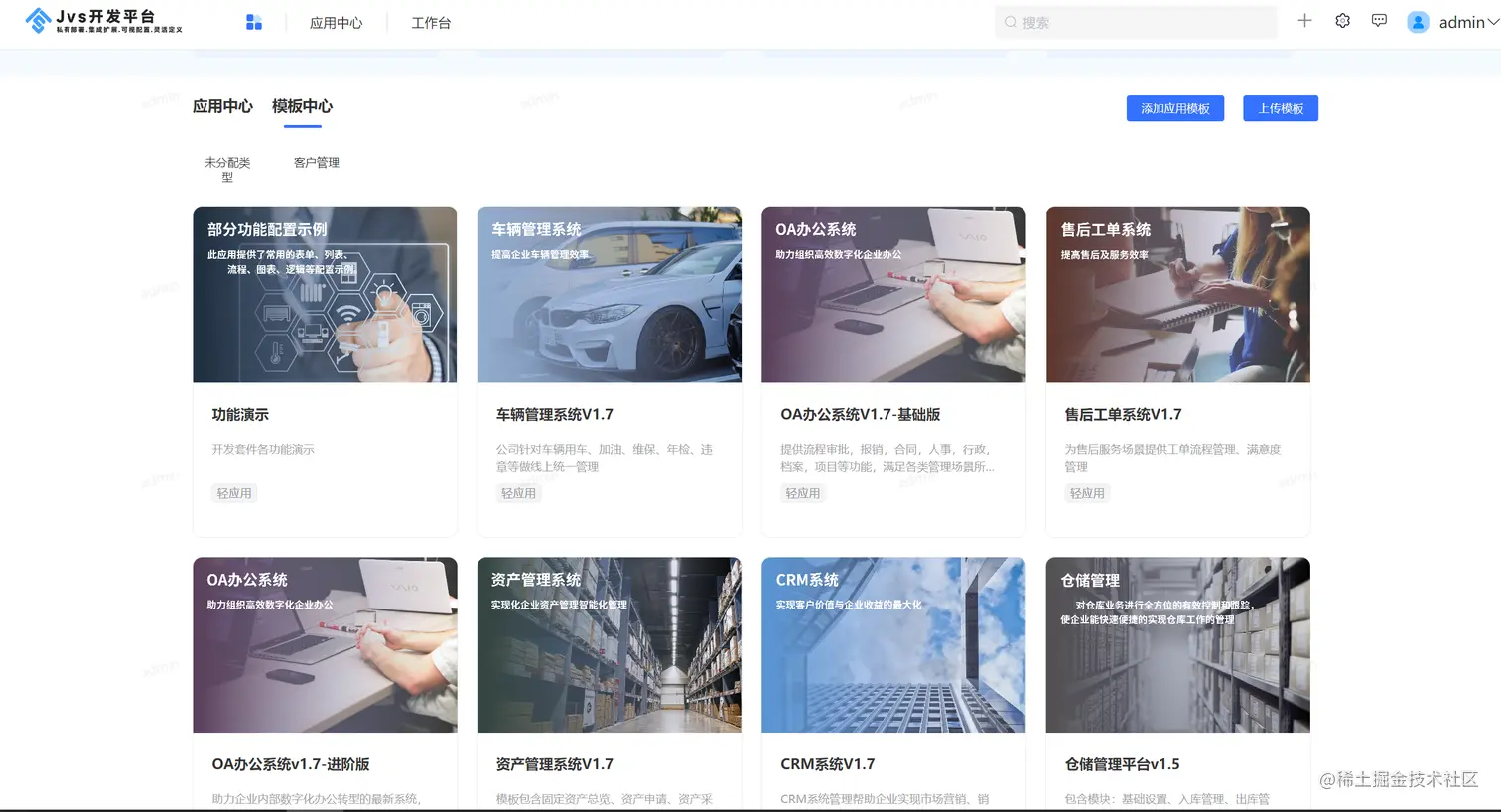Click 轻应用 tag under 车辆管理系统V1.7

coord(518,493)
